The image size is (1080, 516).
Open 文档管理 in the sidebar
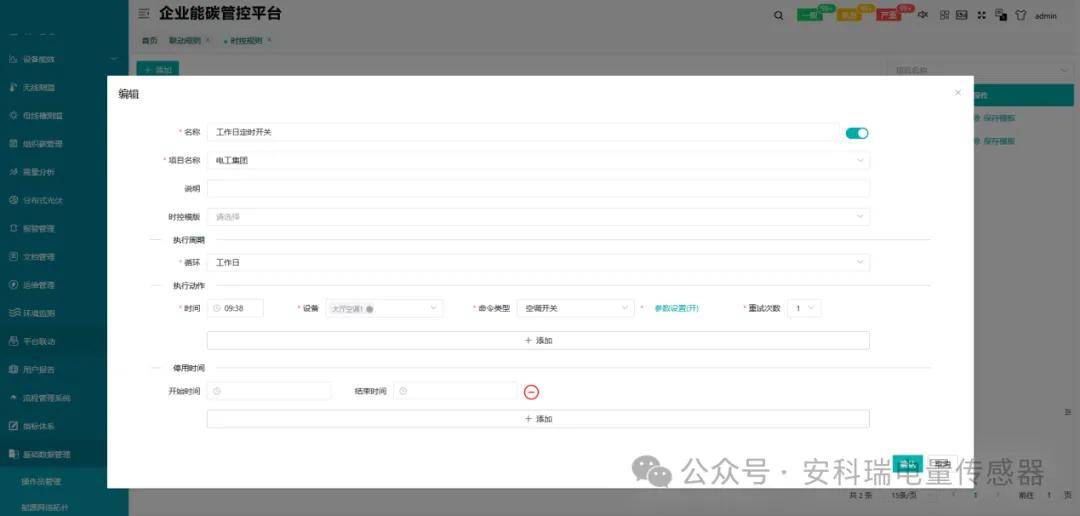pyautogui.click(x=39, y=257)
